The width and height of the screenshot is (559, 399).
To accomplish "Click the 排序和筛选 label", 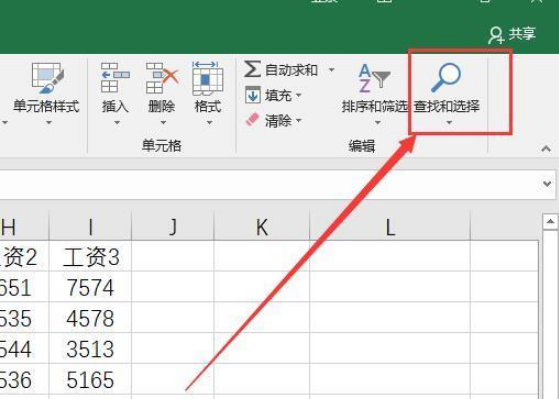I will [374, 106].
